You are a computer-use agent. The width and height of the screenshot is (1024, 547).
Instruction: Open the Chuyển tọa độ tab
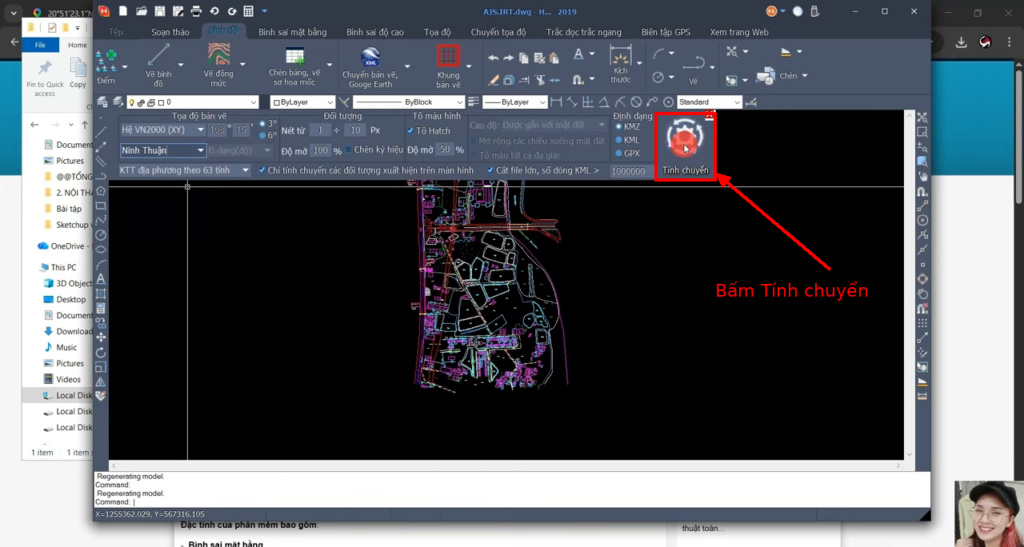click(x=498, y=32)
